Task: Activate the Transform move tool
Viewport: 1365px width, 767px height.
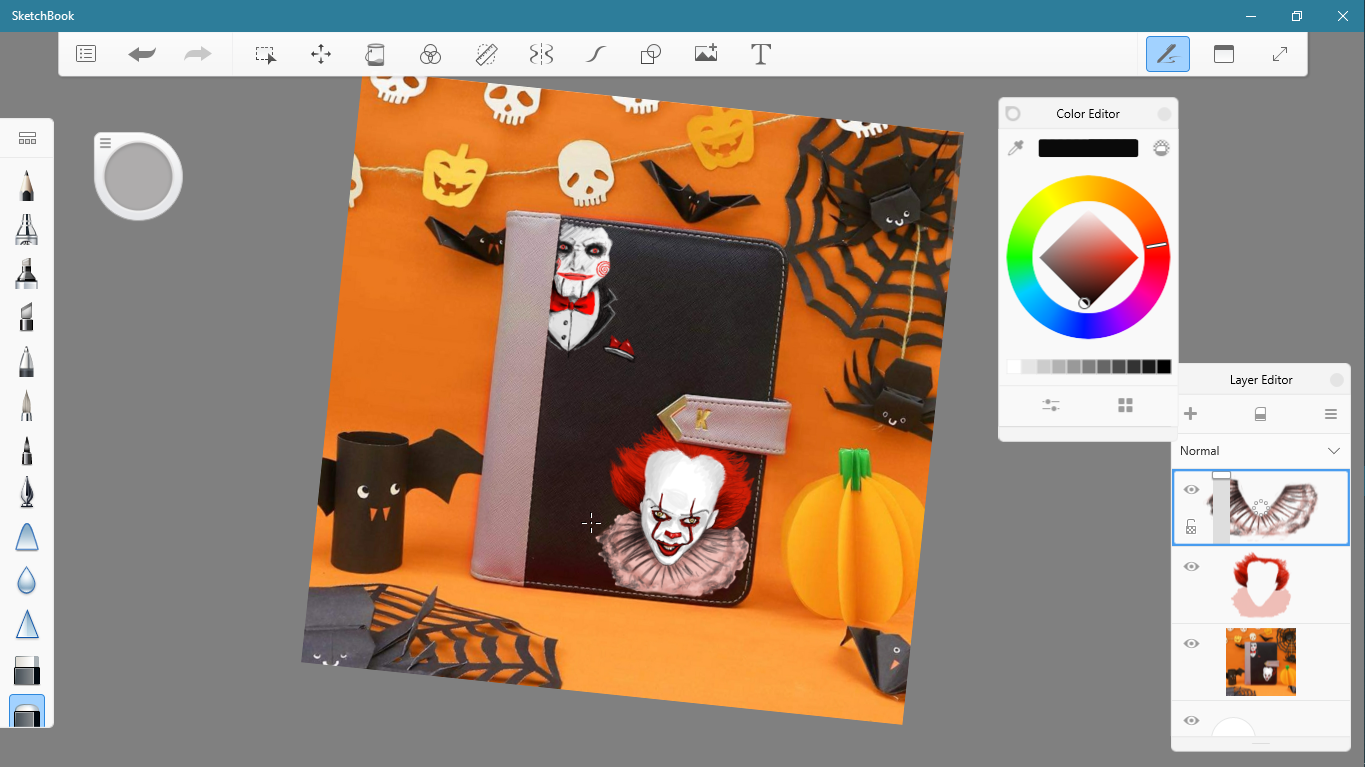Action: 321,54
